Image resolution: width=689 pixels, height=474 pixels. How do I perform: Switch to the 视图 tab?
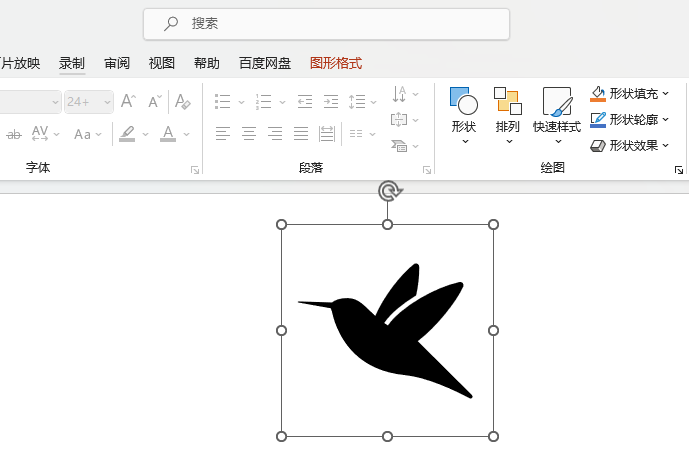[162, 63]
